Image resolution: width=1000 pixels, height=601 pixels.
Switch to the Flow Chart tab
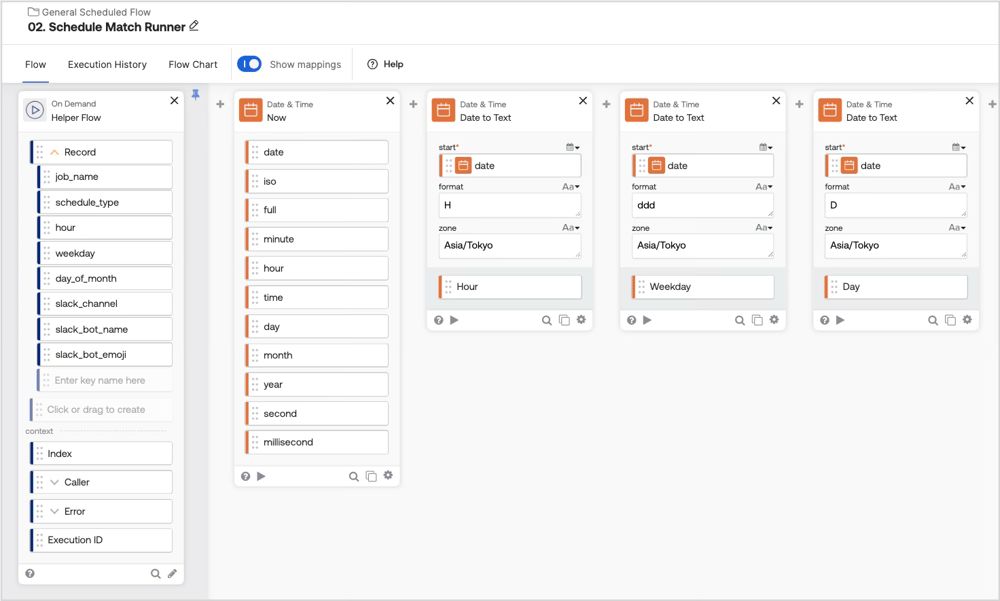(193, 64)
